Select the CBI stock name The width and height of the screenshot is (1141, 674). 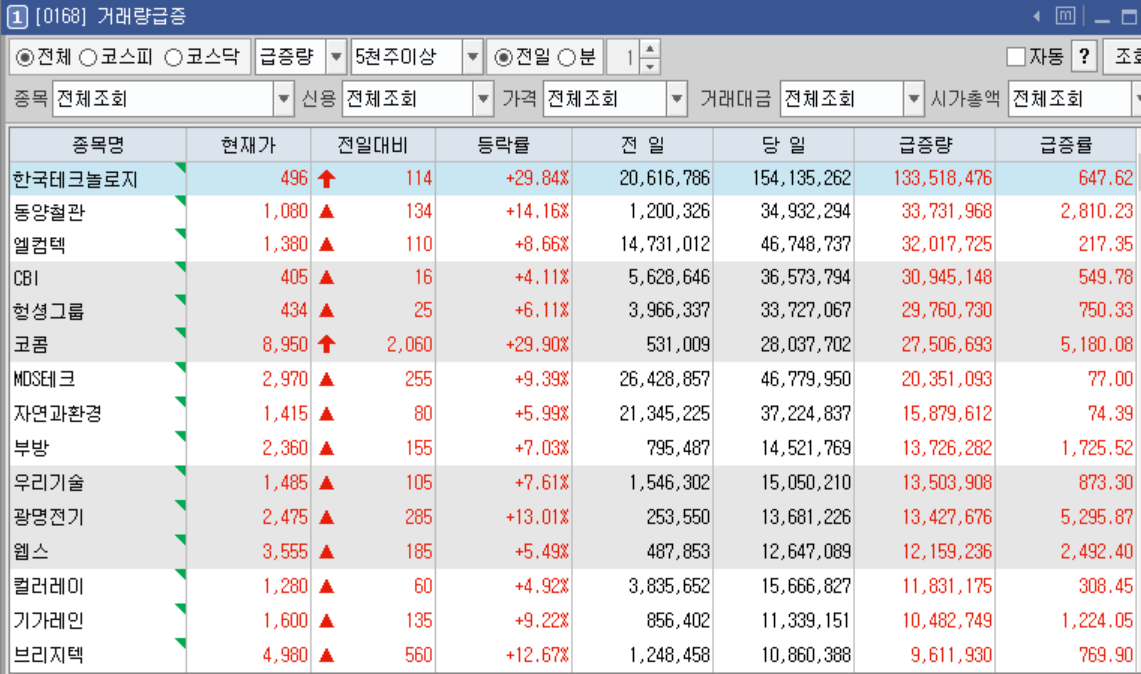tap(26, 278)
